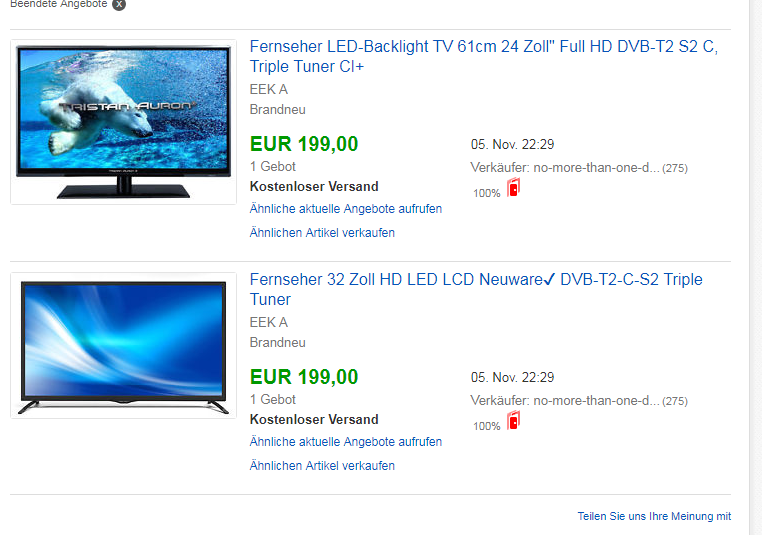
Task: Click the Tristan Auron TV thumbnail image
Action: click(123, 122)
